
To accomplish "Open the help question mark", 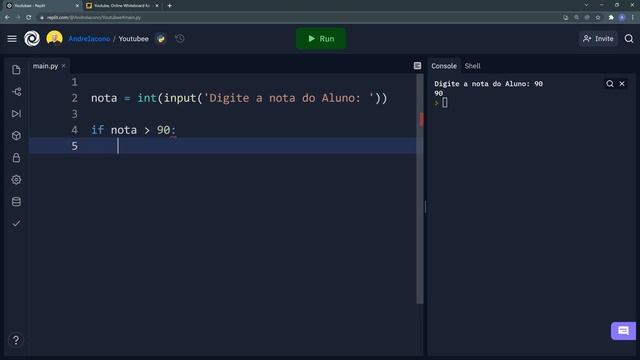I will pos(16,340).
